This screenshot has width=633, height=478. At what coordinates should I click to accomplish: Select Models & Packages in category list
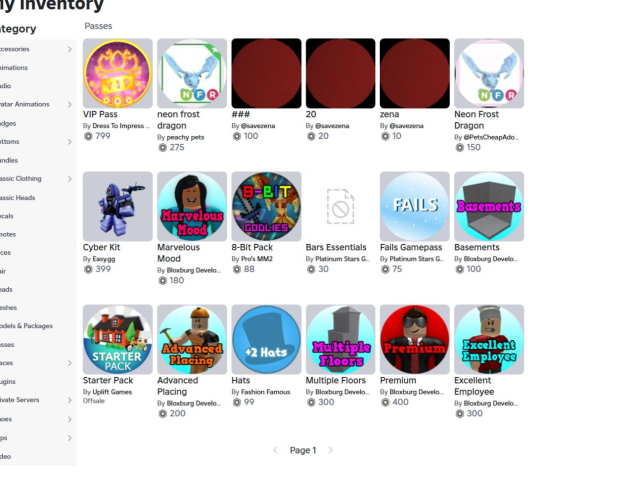pyautogui.click(x=26, y=326)
